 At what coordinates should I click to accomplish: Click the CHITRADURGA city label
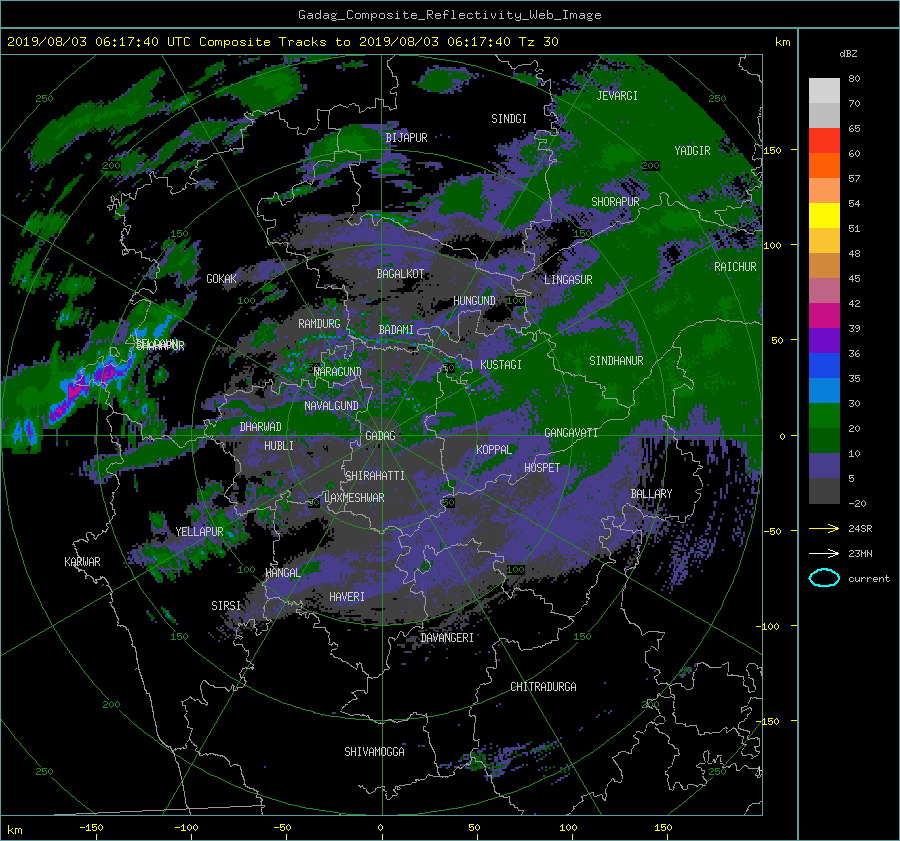543,687
